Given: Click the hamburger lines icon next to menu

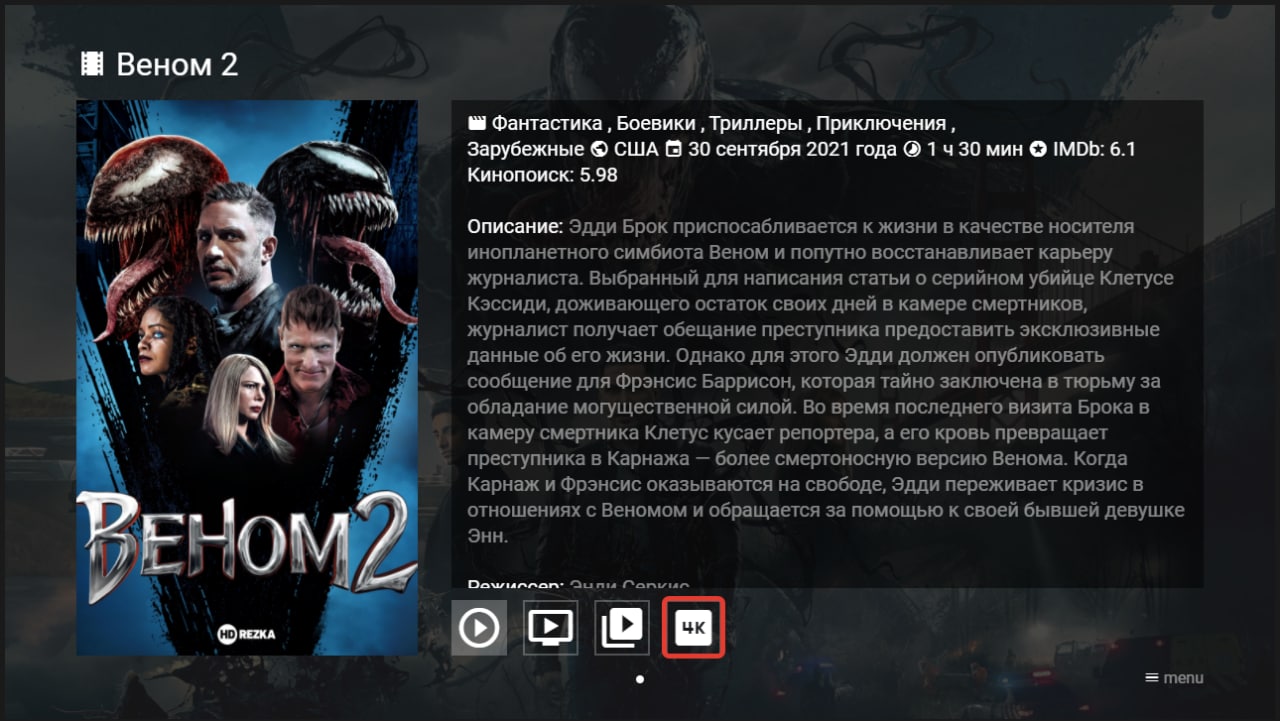Looking at the screenshot, I should [1152, 678].
